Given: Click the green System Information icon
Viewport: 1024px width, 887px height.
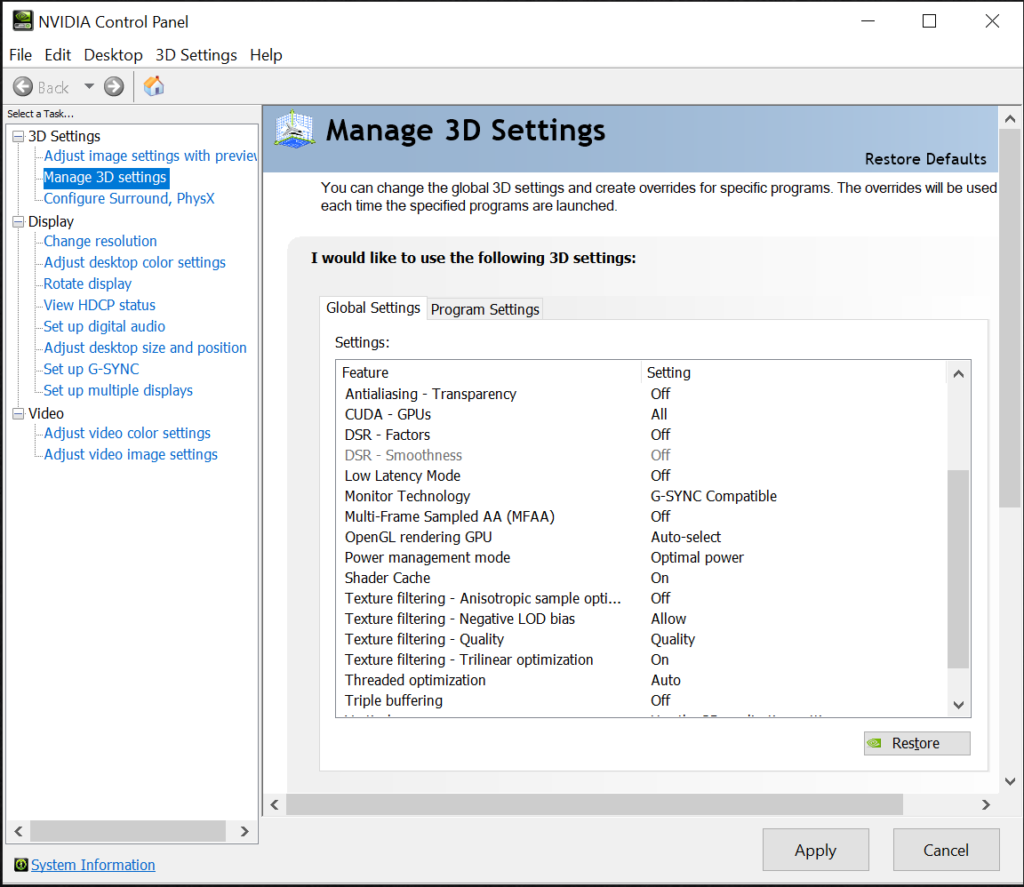Looking at the screenshot, I should pyautogui.click(x=22, y=864).
